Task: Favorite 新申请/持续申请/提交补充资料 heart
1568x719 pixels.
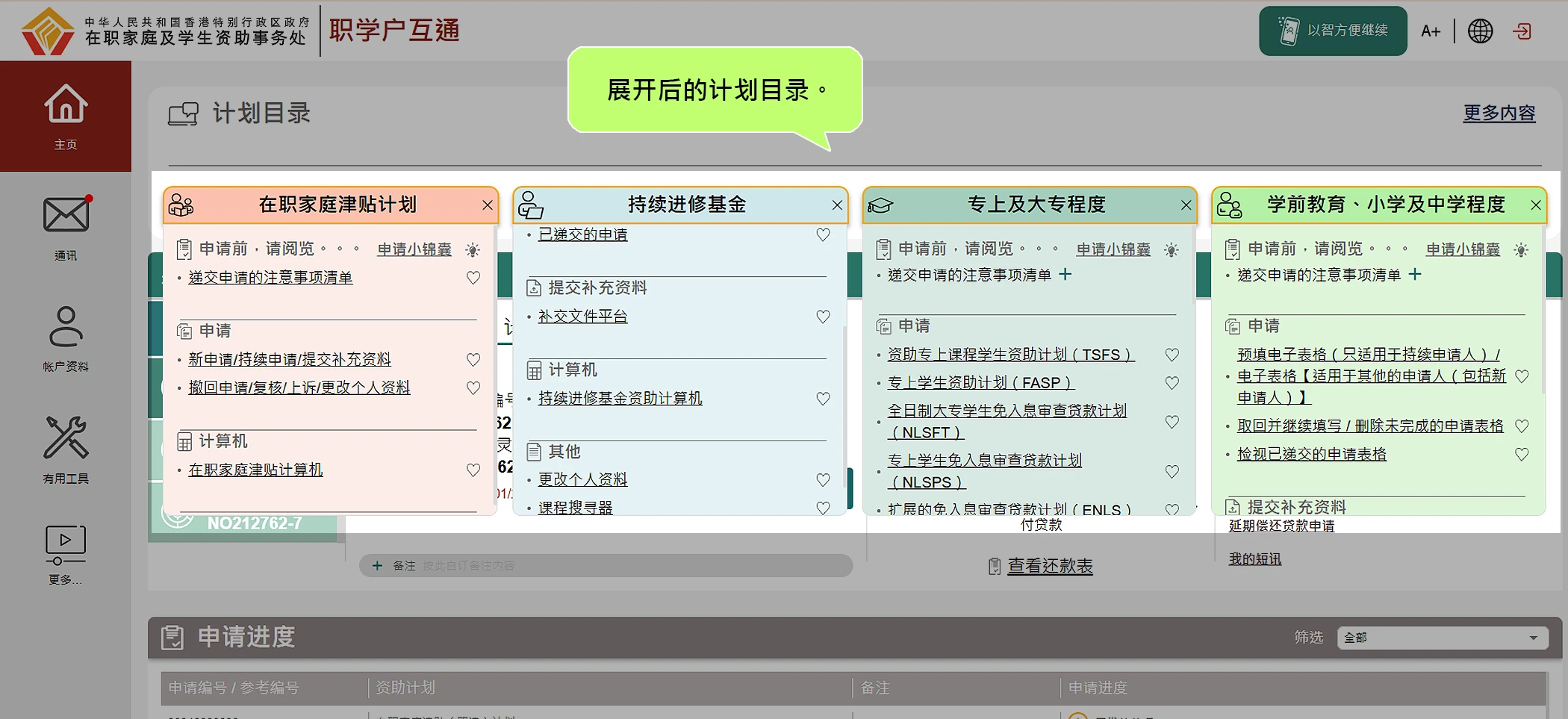Action: 473,360
